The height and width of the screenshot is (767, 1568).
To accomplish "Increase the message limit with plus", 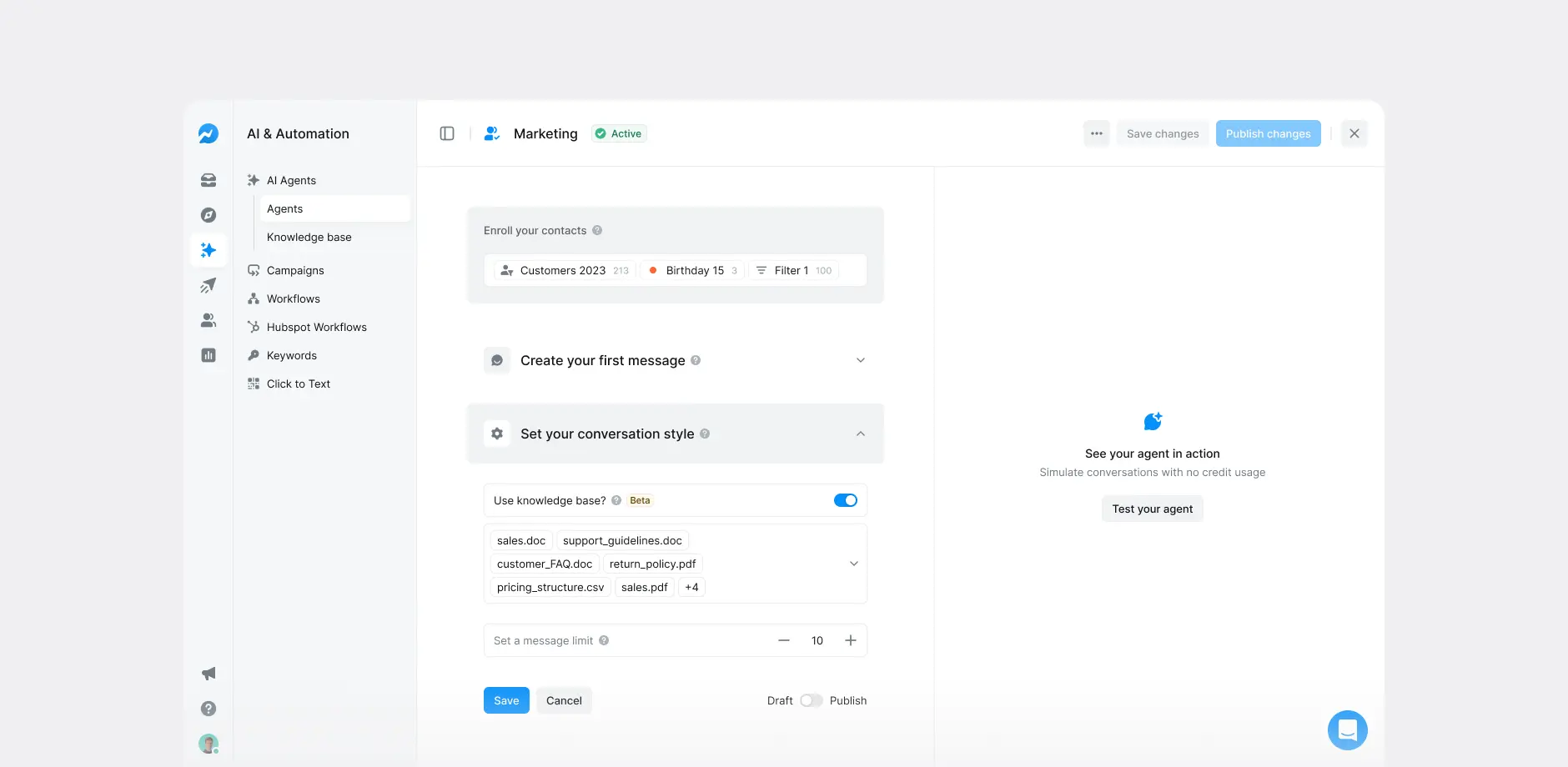I will click(x=851, y=640).
